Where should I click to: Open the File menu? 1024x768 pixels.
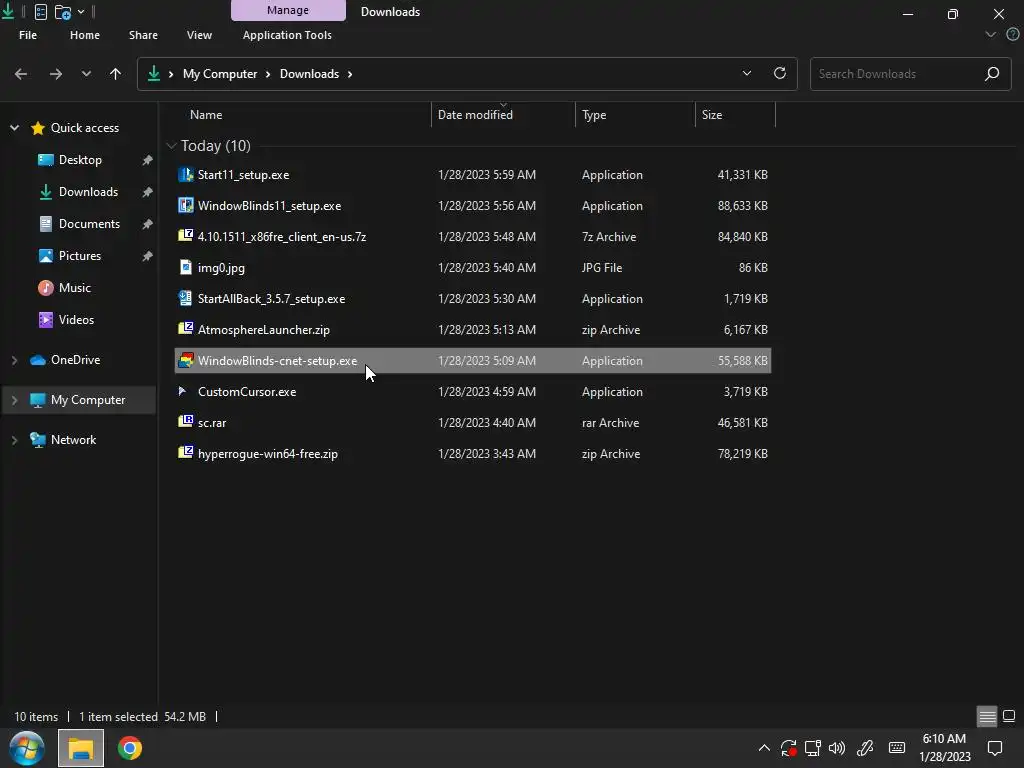coord(28,35)
